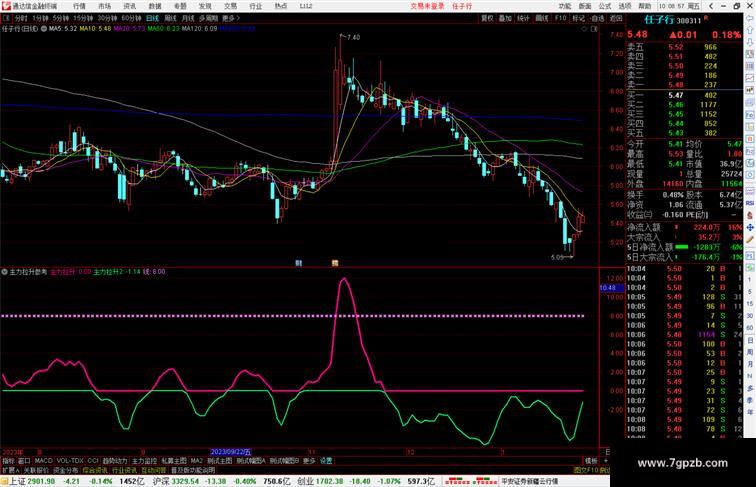This screenshot has height=487, width=756.
Task: Select the 30分钟 period
Action: coord(107,18)
